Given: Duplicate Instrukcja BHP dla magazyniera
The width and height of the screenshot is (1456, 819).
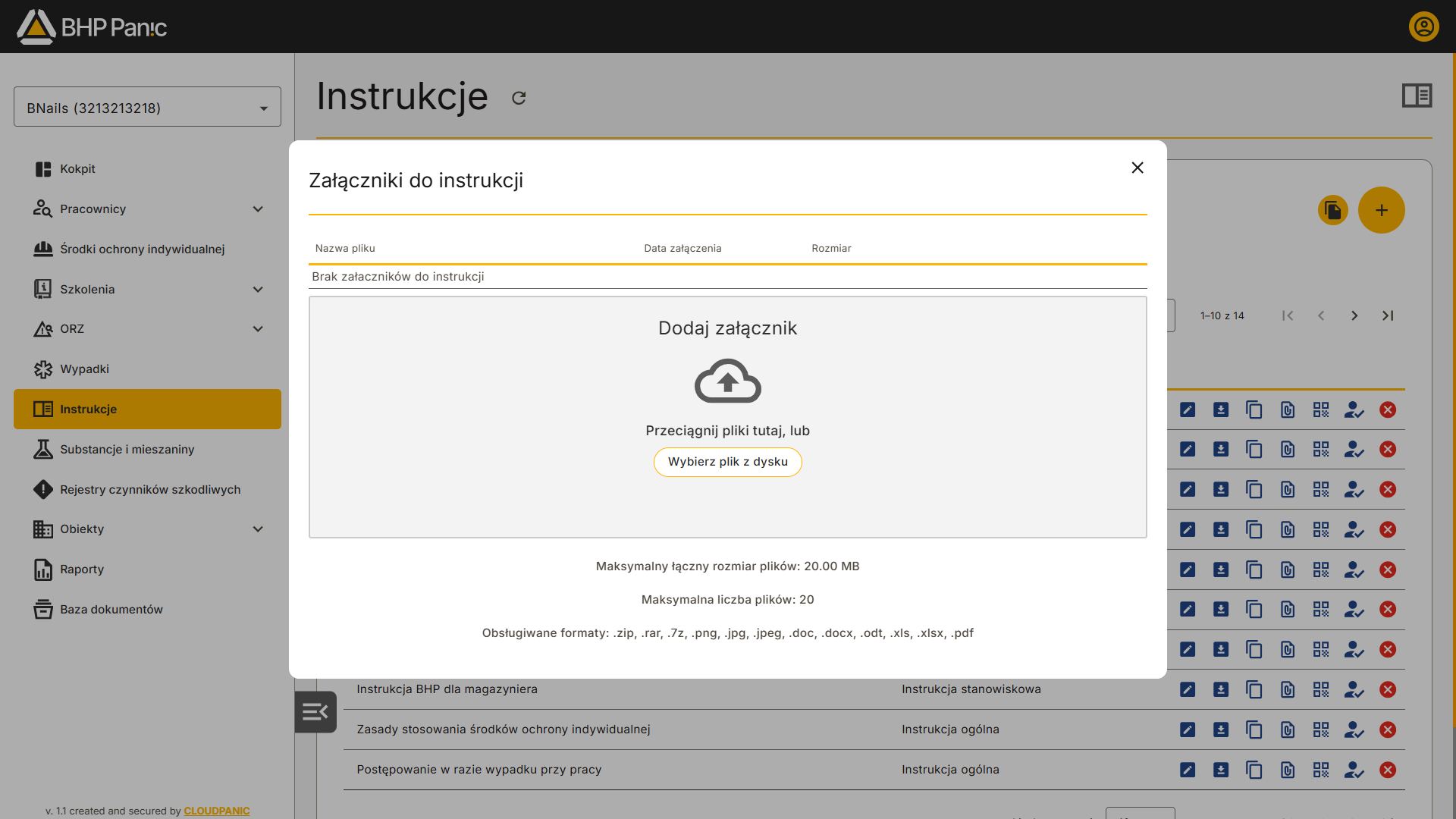Looking at the screenshot, I should (x=1254, y=689).
